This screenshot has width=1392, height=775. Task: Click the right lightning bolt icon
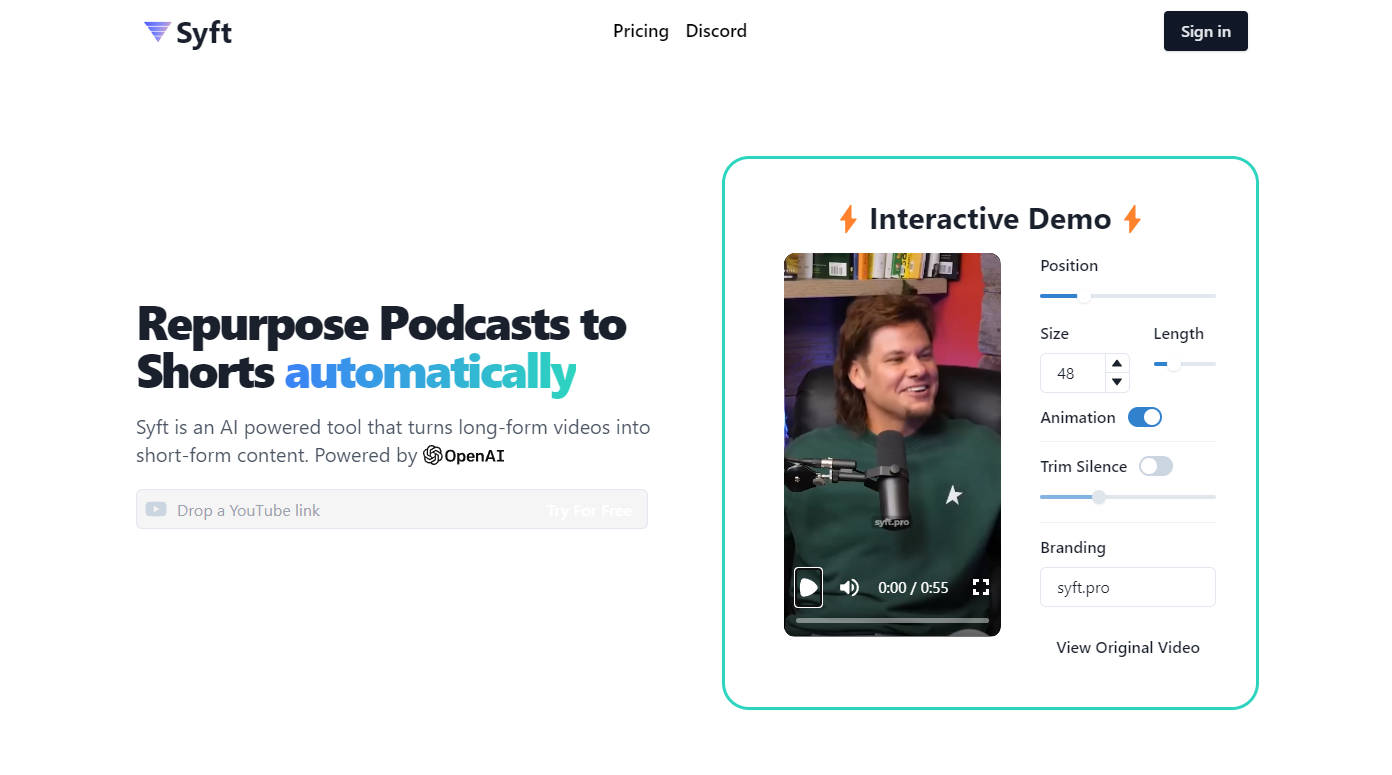(x=1132, y=219)
